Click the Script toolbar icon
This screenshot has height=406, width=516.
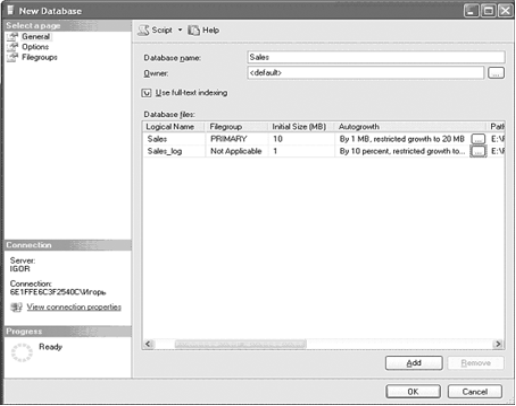(x=144, y=30)
